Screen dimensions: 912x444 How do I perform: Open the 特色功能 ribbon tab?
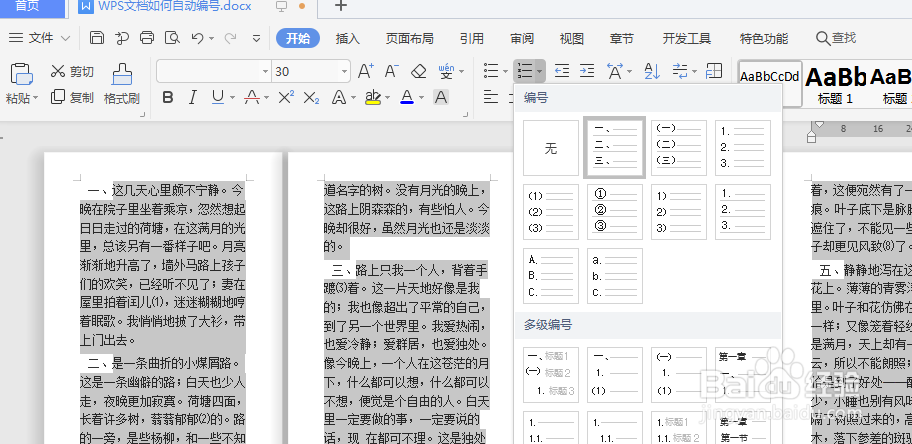[x=764, y=38]
